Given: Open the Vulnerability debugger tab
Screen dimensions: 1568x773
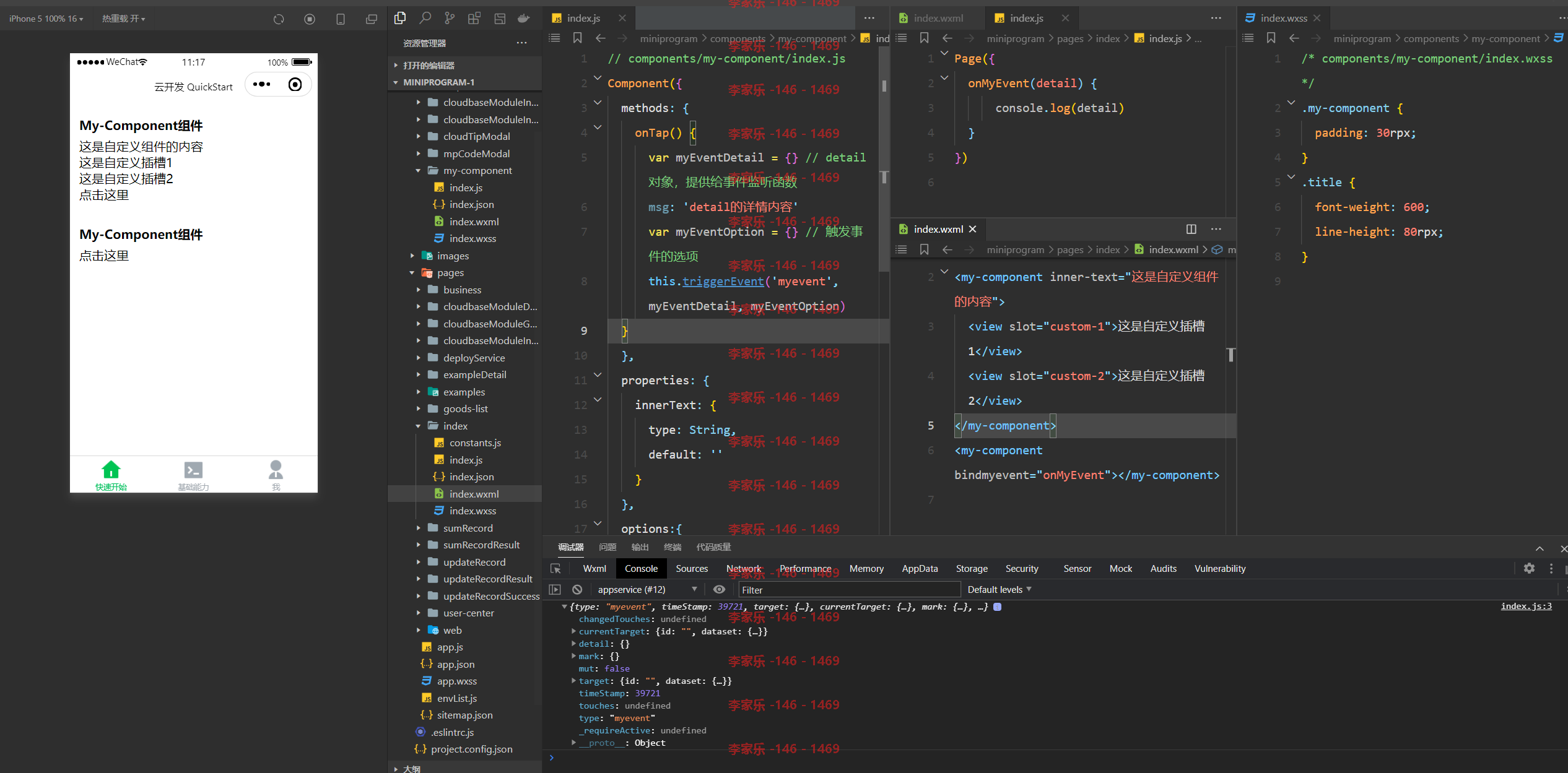Looking at the screenshot, I should pos(1219,569).
